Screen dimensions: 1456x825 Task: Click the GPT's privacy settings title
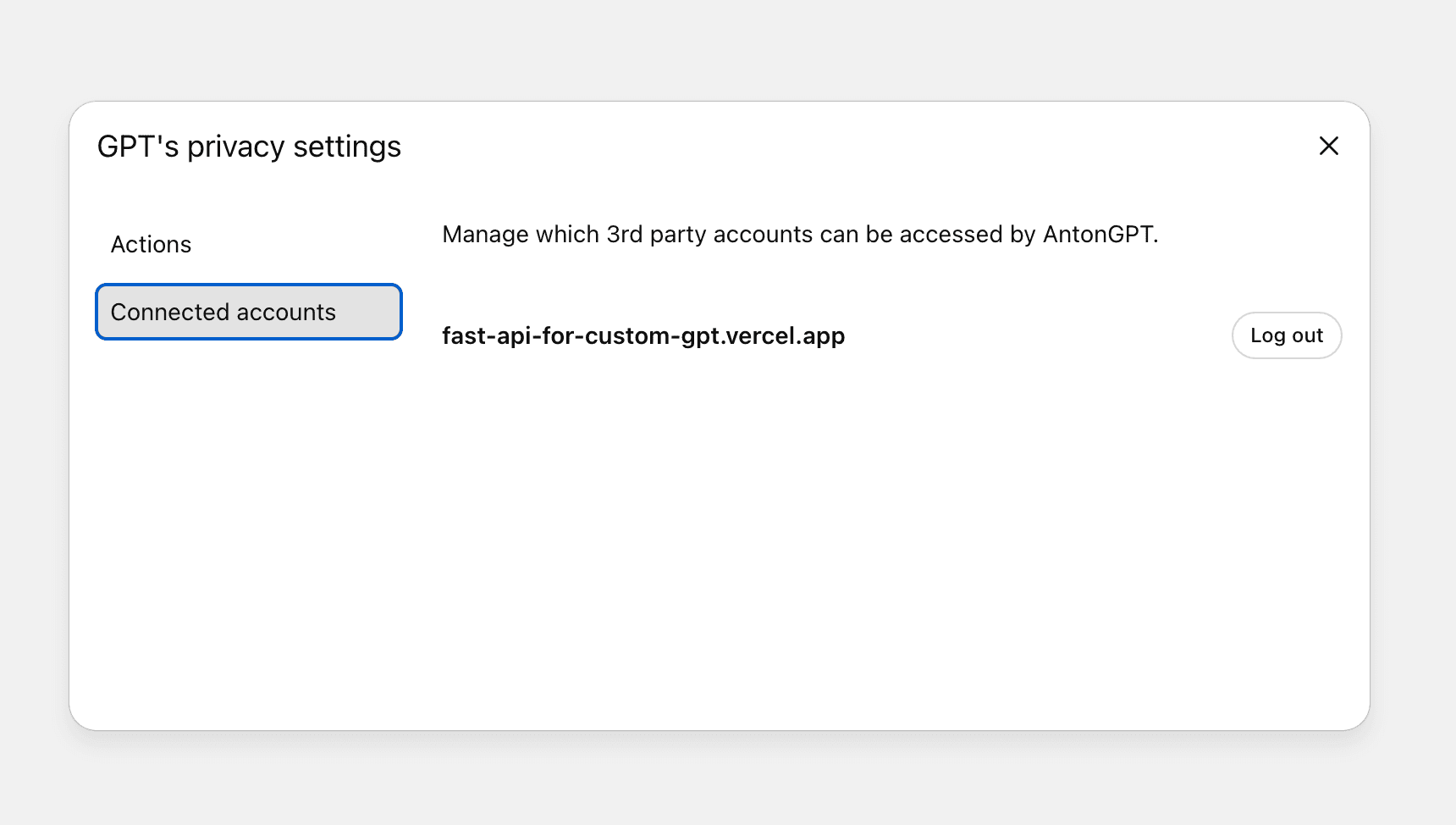[x=251, y=146]
